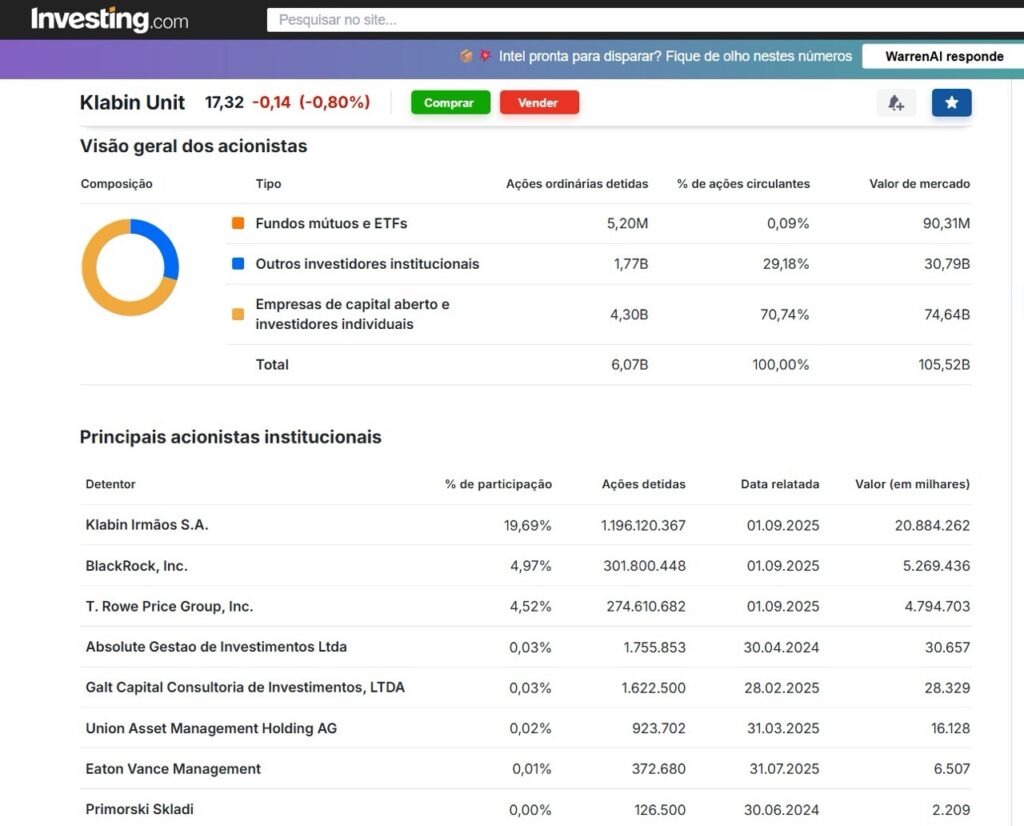The height and width of the screenshot is (826, 1024).
Task: Focus the Pesquisar no site search field
Action: tap(640, 20)
